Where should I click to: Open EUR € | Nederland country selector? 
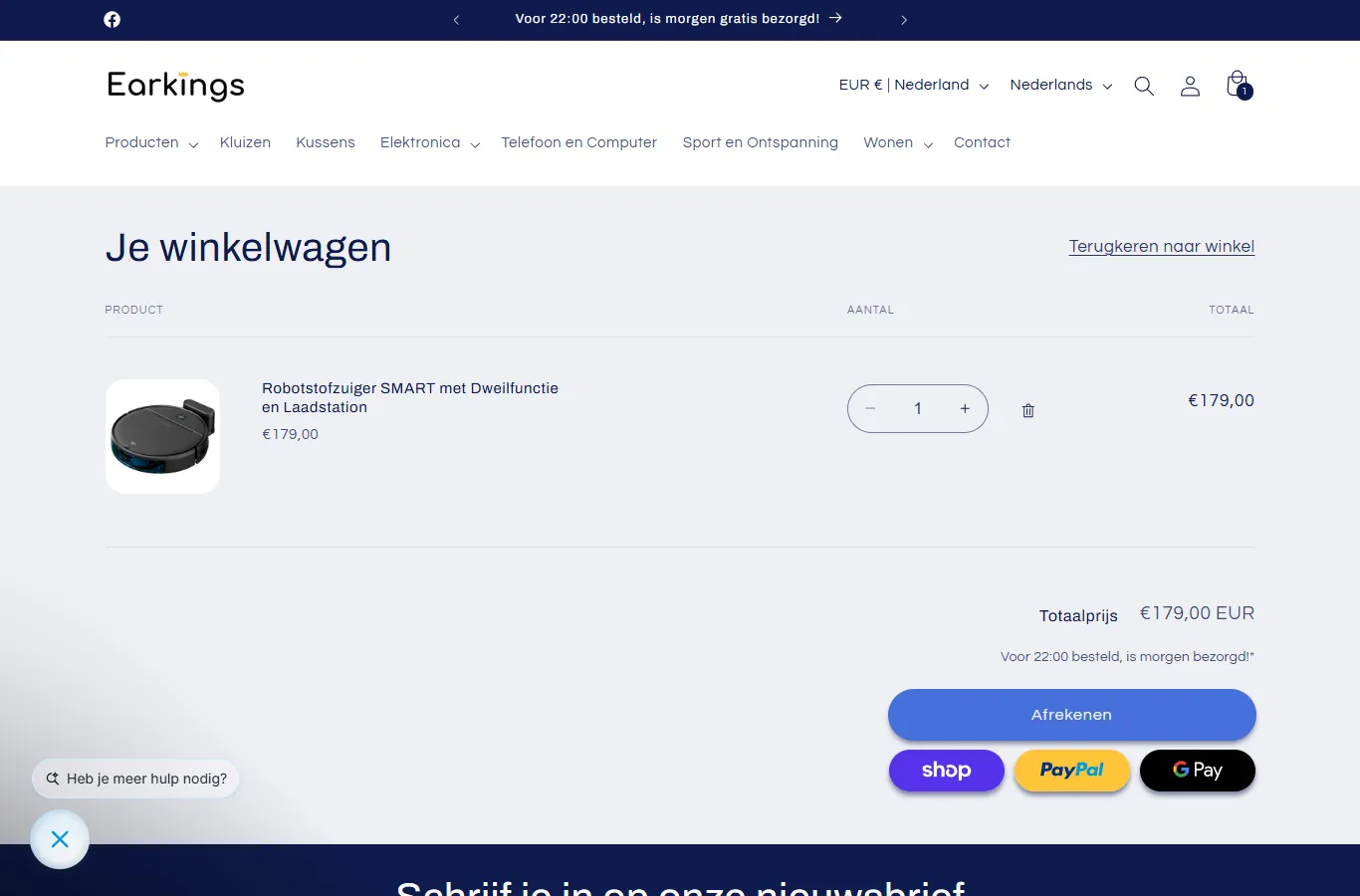pyautogui.click(x=914, y=86)
